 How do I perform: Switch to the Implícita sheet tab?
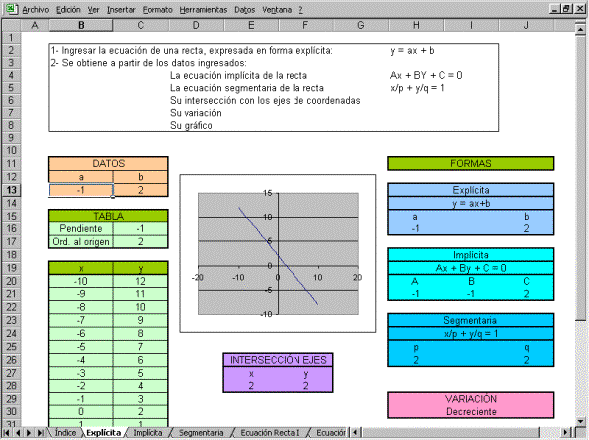(x=148, y=432)
